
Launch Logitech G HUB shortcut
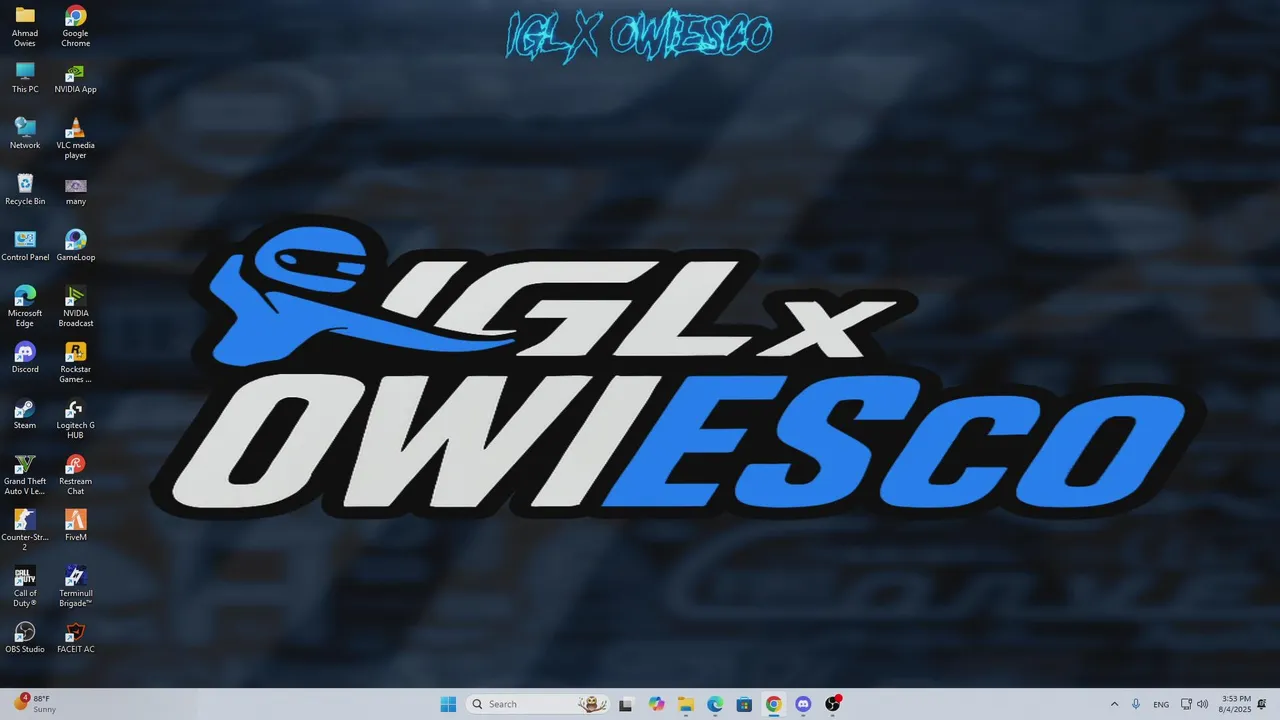[x=75, y=418]
